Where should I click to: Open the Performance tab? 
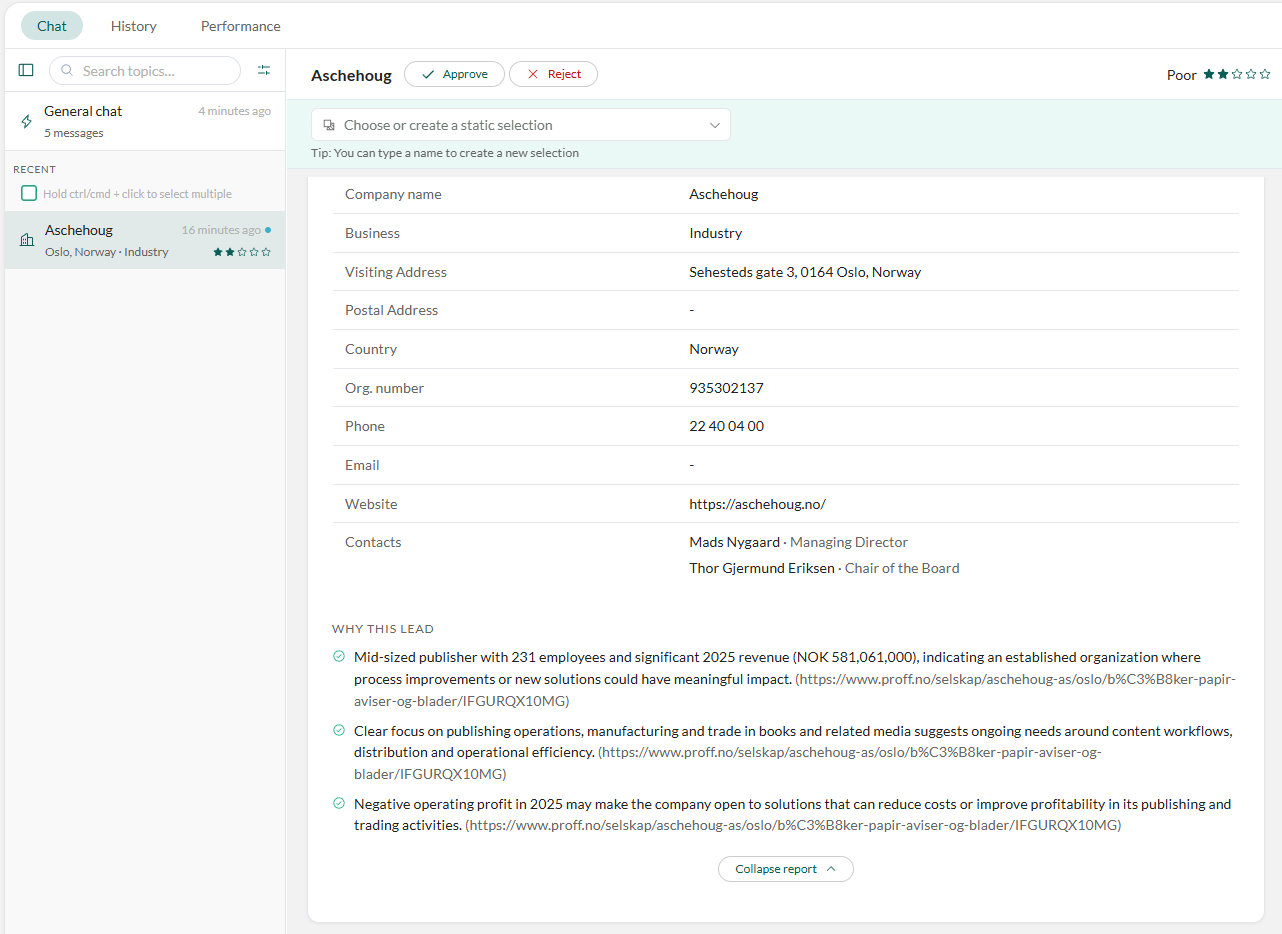241,26
